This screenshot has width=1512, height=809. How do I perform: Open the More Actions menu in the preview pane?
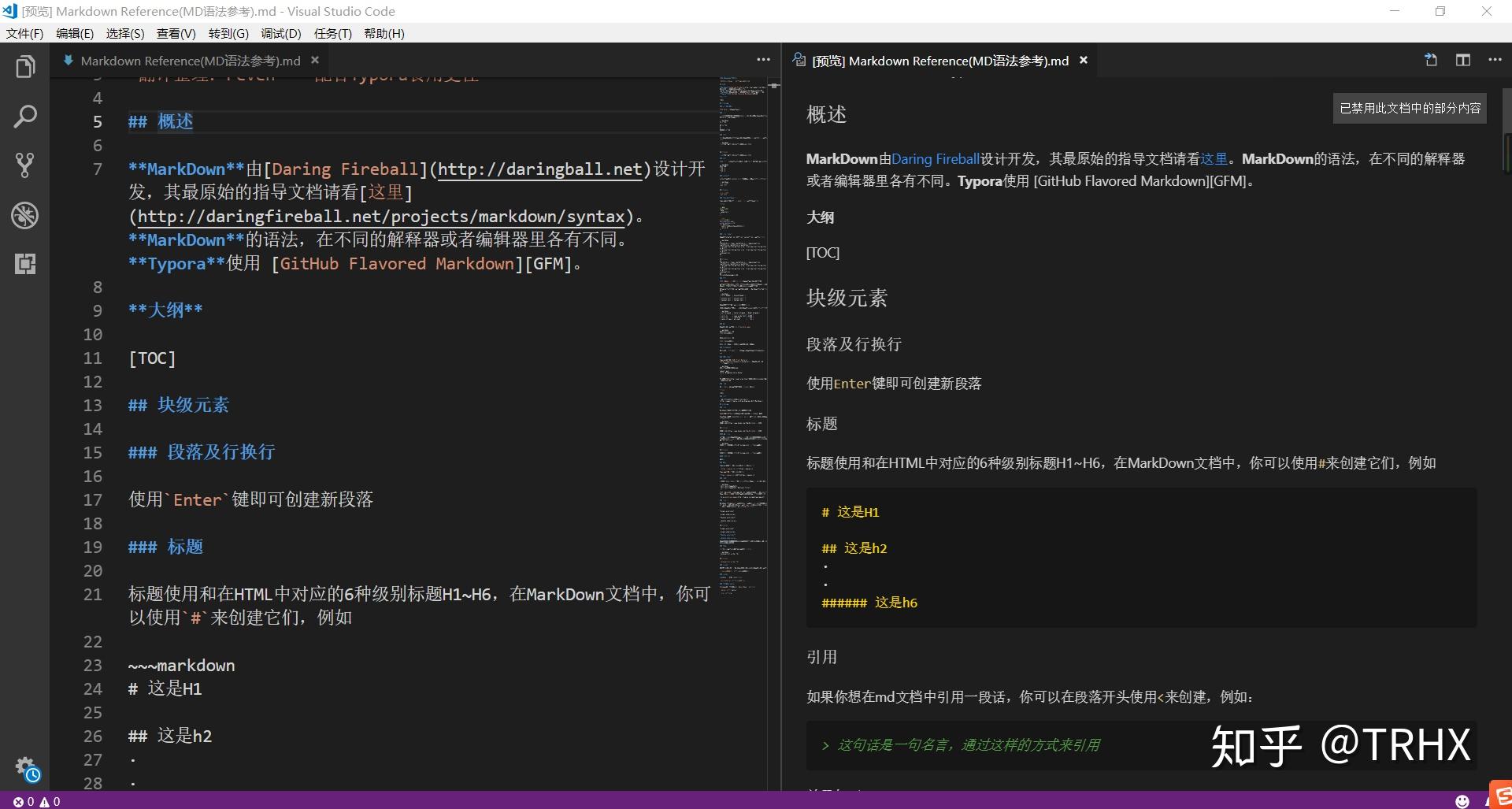click(x=1495, y=60)
